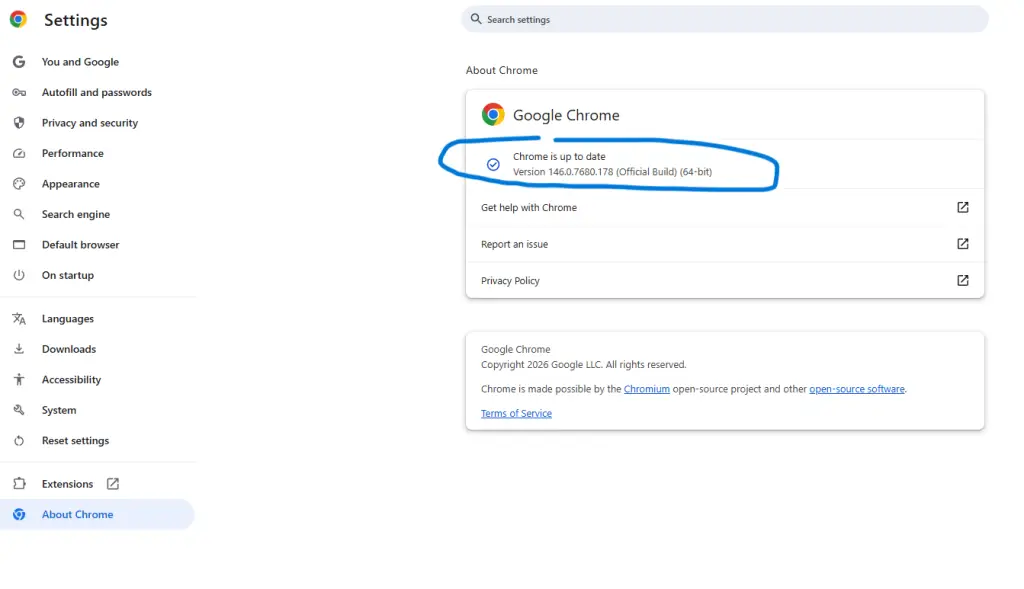Click the Google Chrome card title
The height and width of the screenshot is (589, 1024).
[566, 115]
